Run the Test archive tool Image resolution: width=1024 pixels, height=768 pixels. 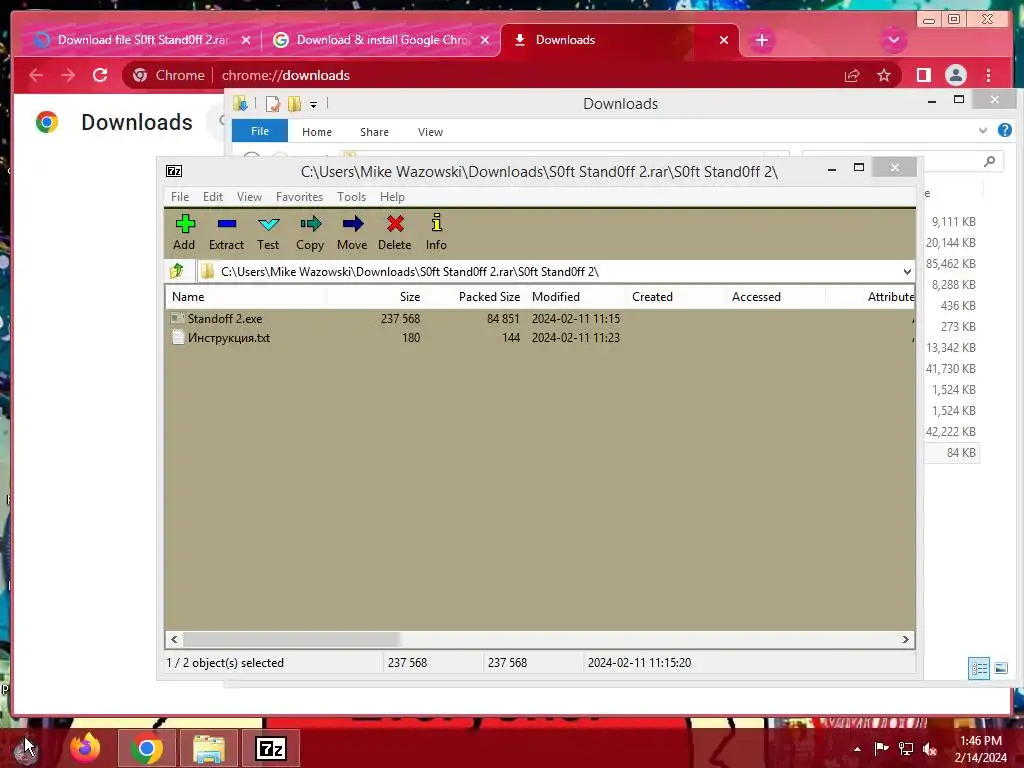click(268, 232)
